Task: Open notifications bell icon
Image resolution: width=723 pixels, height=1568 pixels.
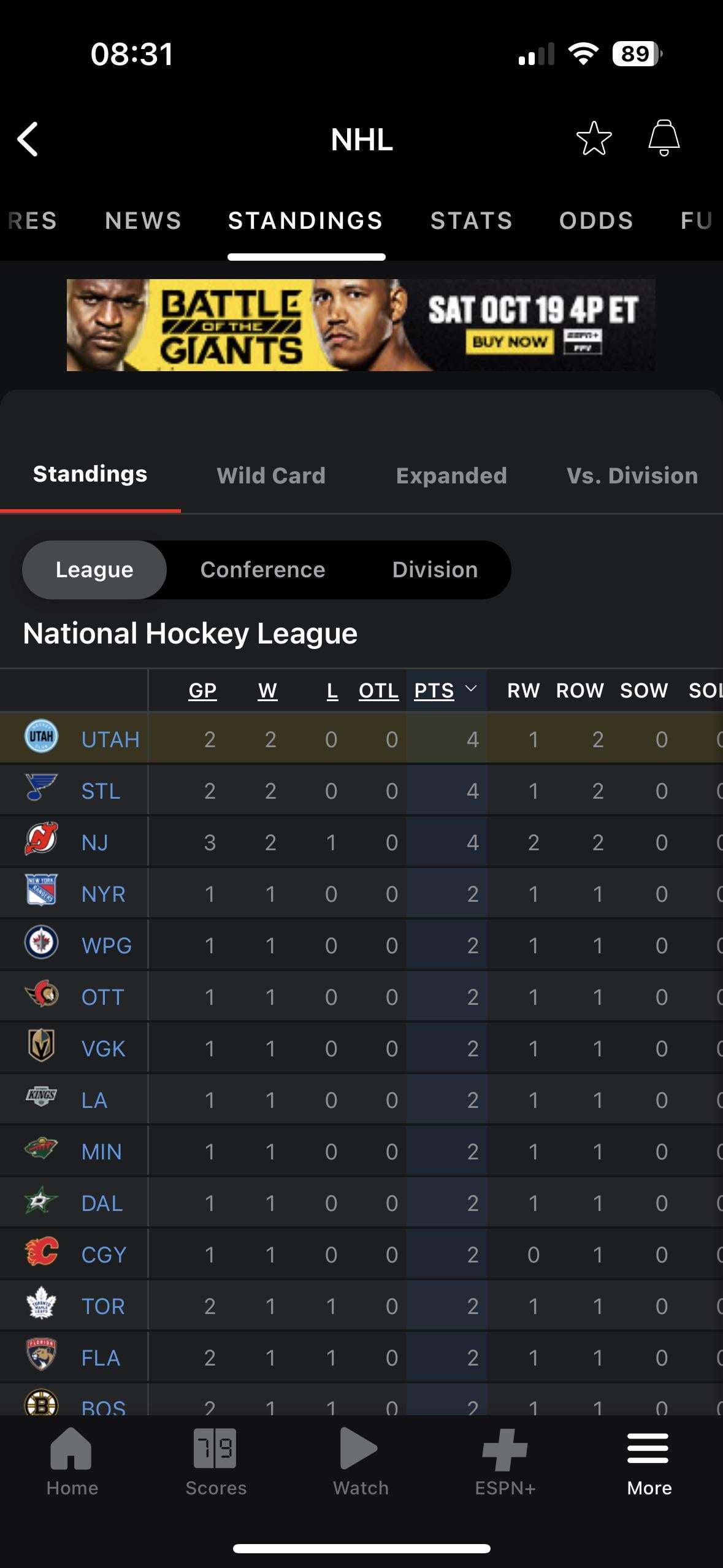Action: click(x=664, y=138)
